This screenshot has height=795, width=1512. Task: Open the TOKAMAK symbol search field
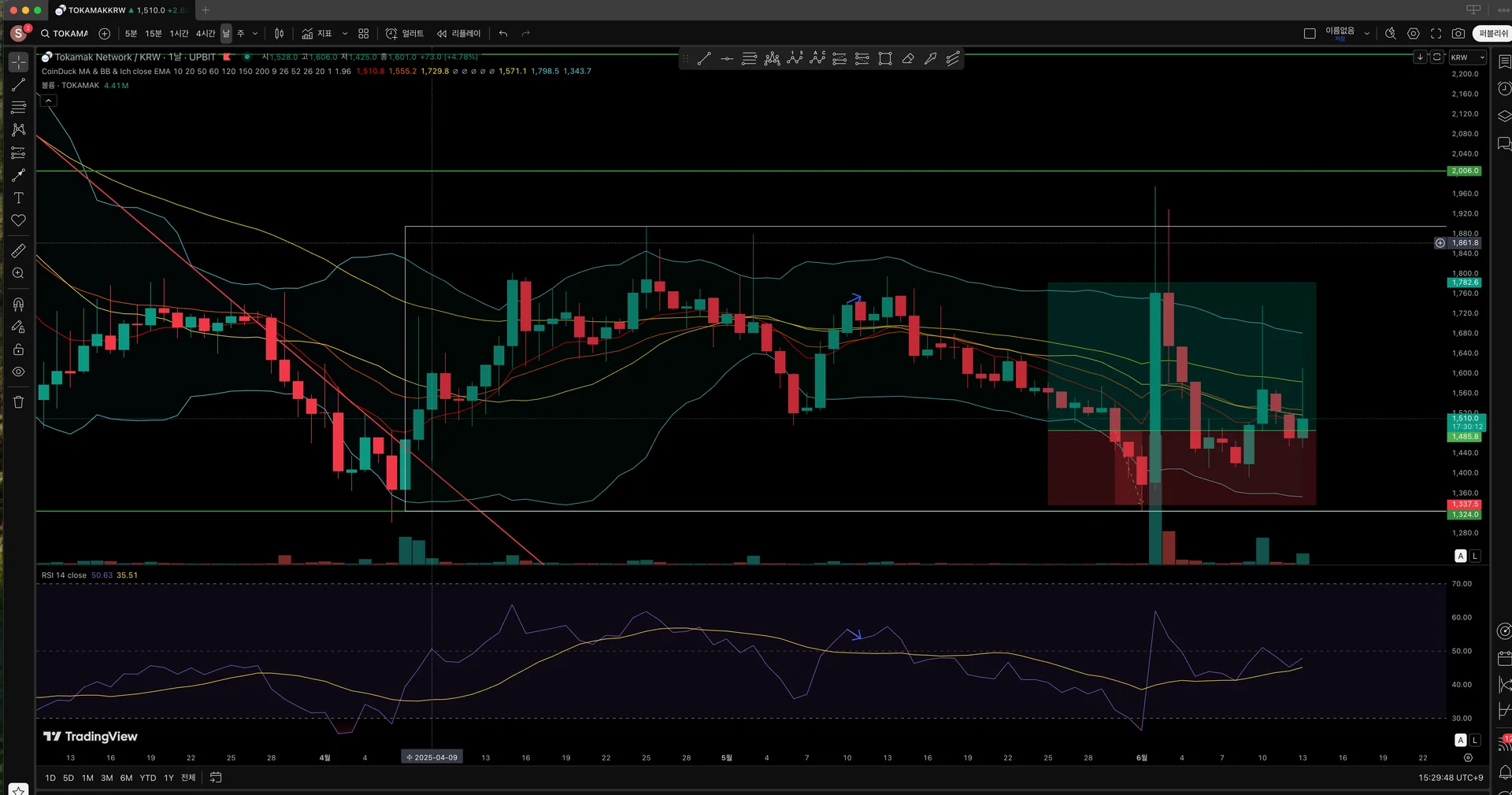click(65, 33)
